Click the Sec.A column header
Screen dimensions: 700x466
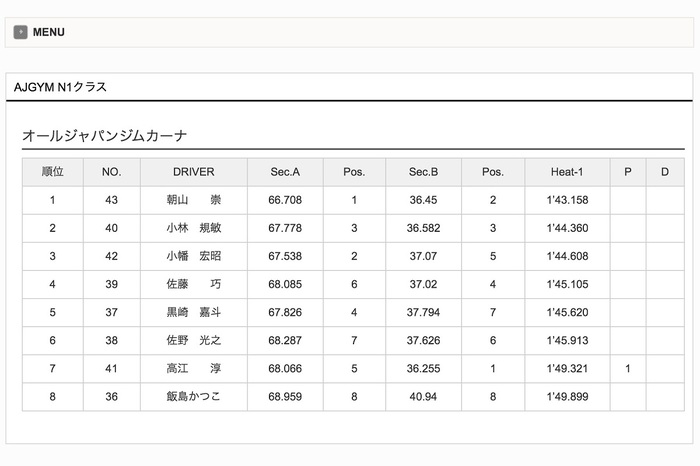tap(285, 172)
